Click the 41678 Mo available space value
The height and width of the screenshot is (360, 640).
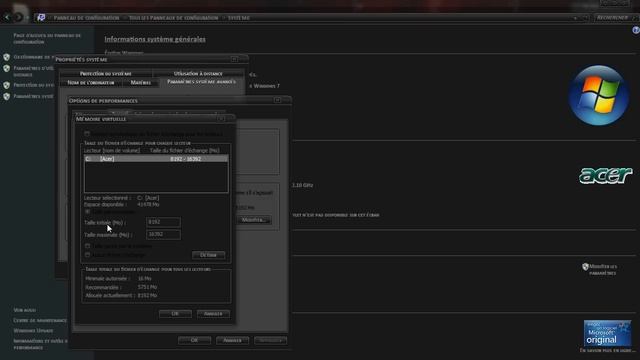148,204
